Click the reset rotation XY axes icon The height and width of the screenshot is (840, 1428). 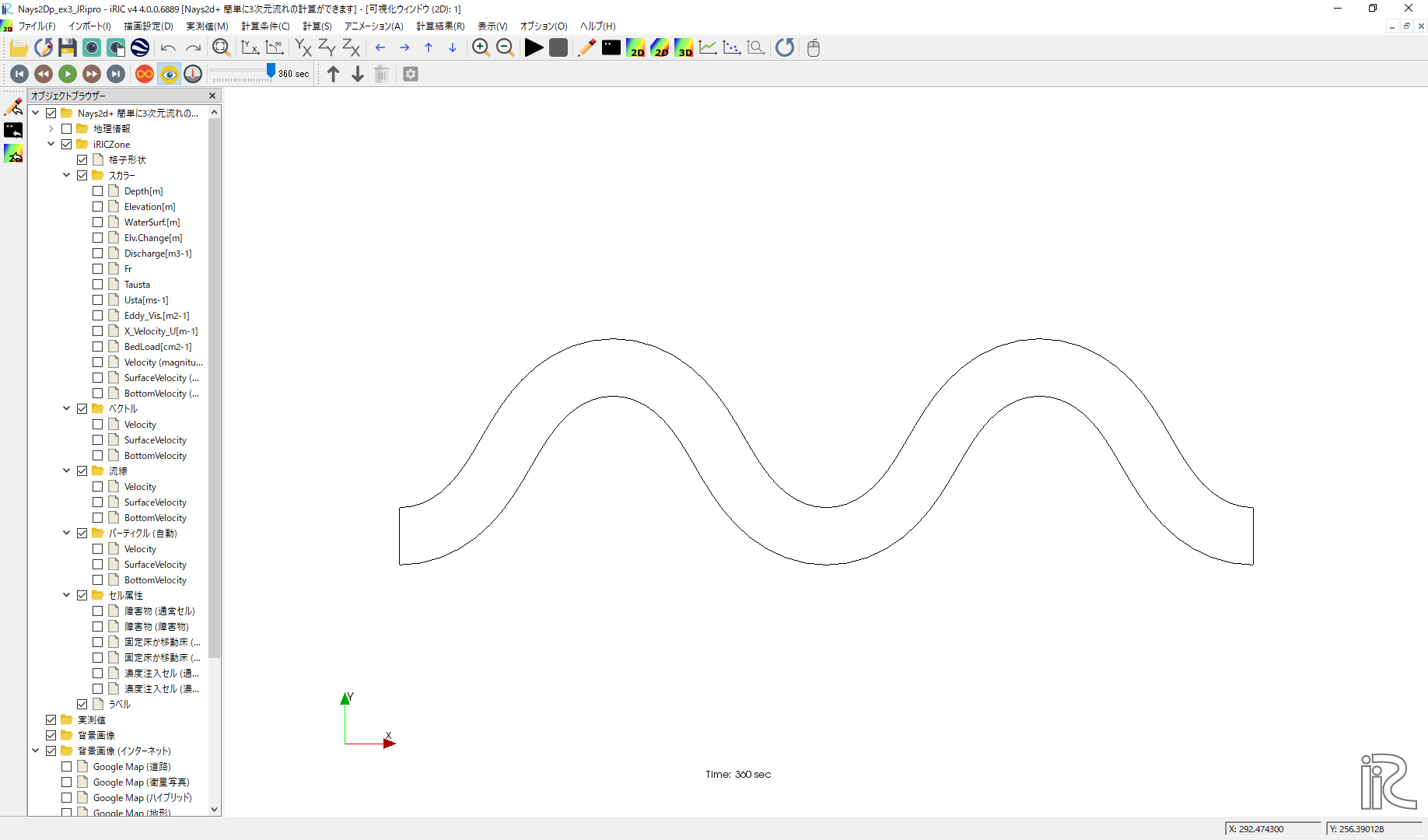[250, 47]
